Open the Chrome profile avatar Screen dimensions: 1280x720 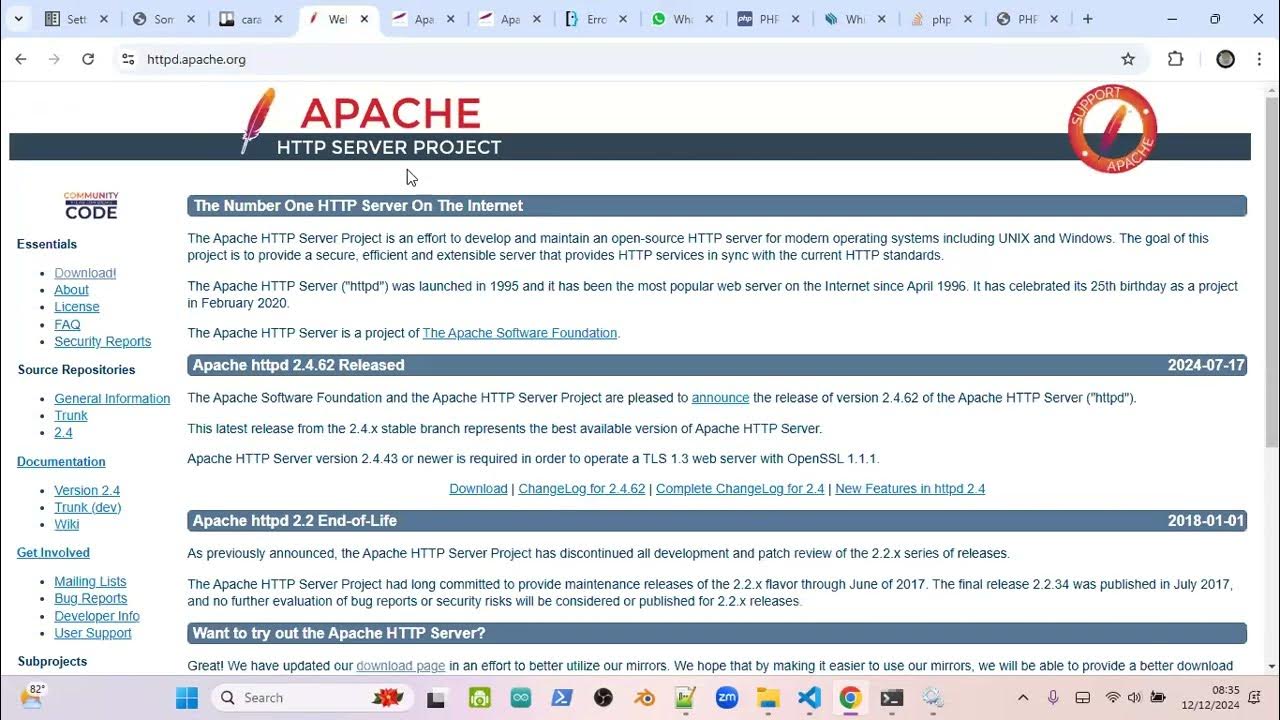coord(1225,59)
